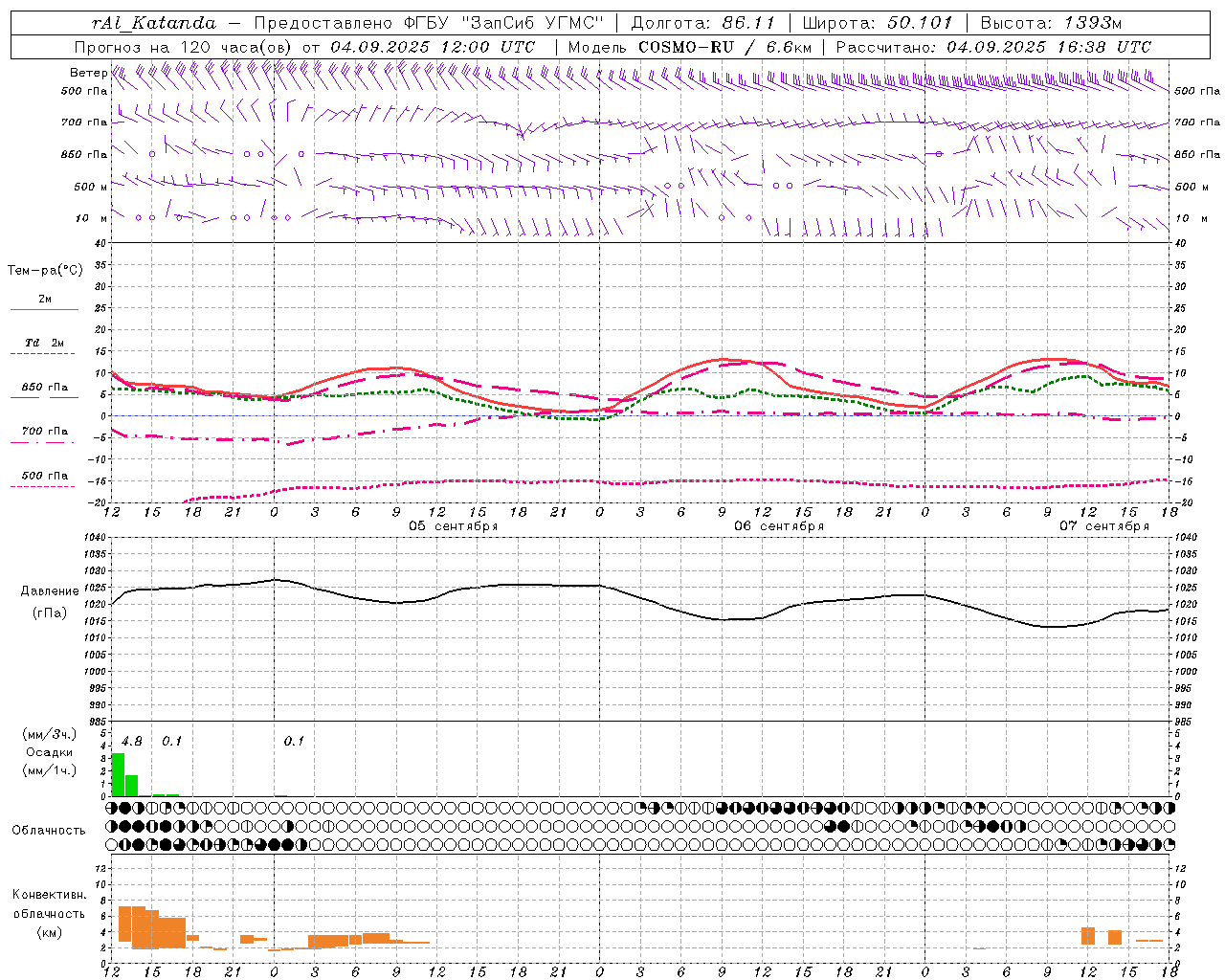Image resolution: width=1225 pixels, height=980 pixels.
Task: Click the Долгота: 86.11 field
Action: point(702,23)
